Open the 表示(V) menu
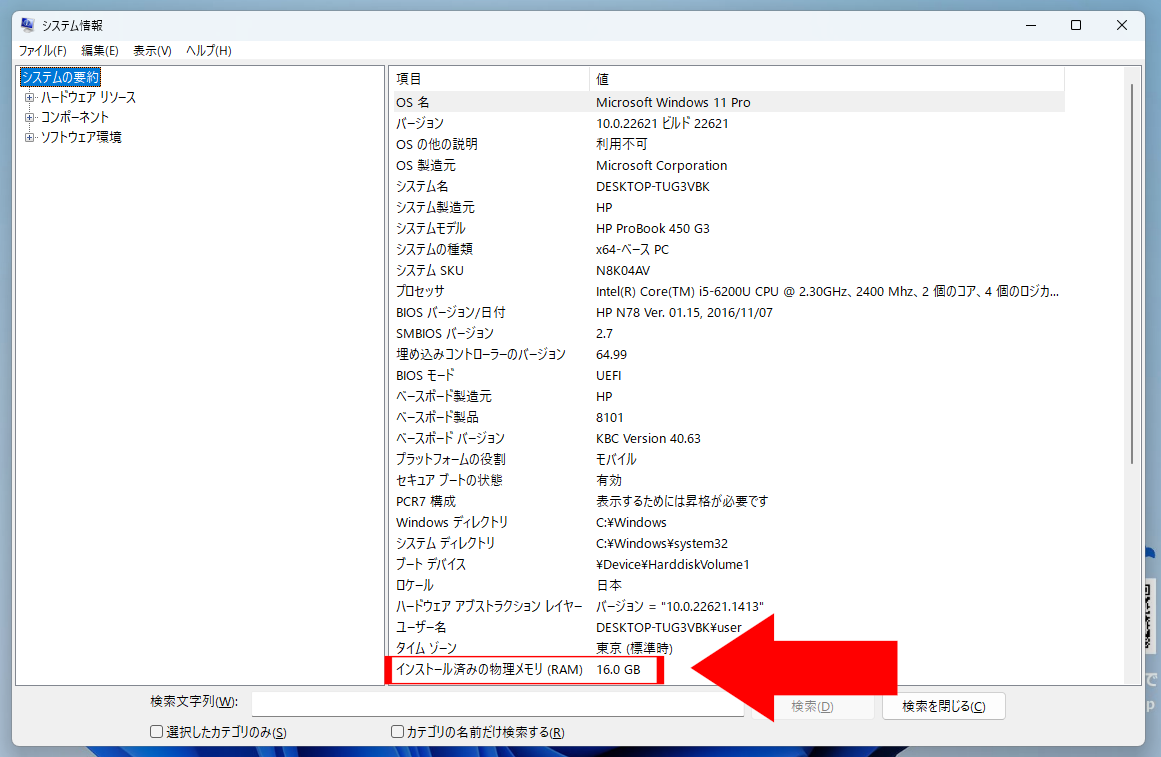 tap(152, 51)
